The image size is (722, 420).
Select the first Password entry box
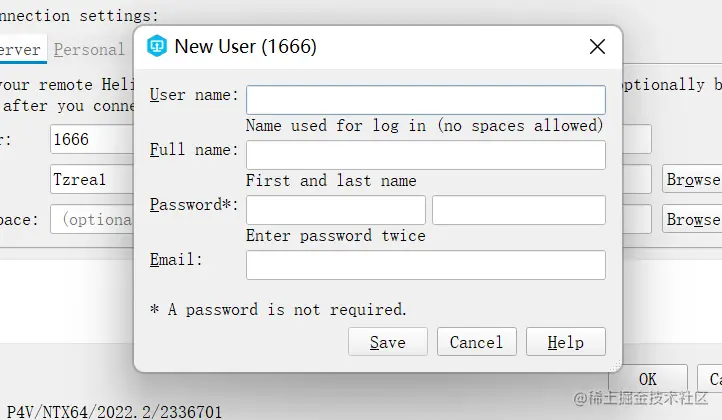(x=335, y=210)
